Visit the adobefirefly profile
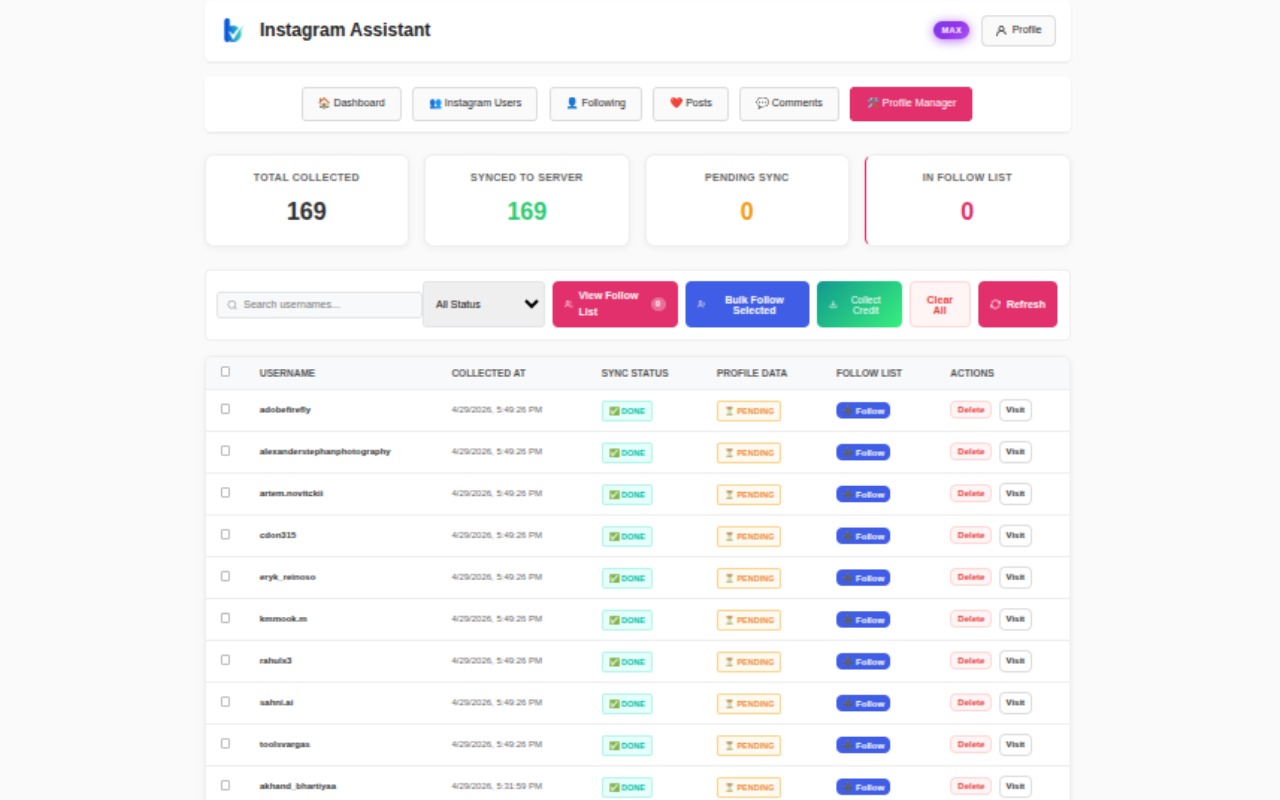Image resolution: width=1280 pixels, height=800 pixels. pos(1015,410)
